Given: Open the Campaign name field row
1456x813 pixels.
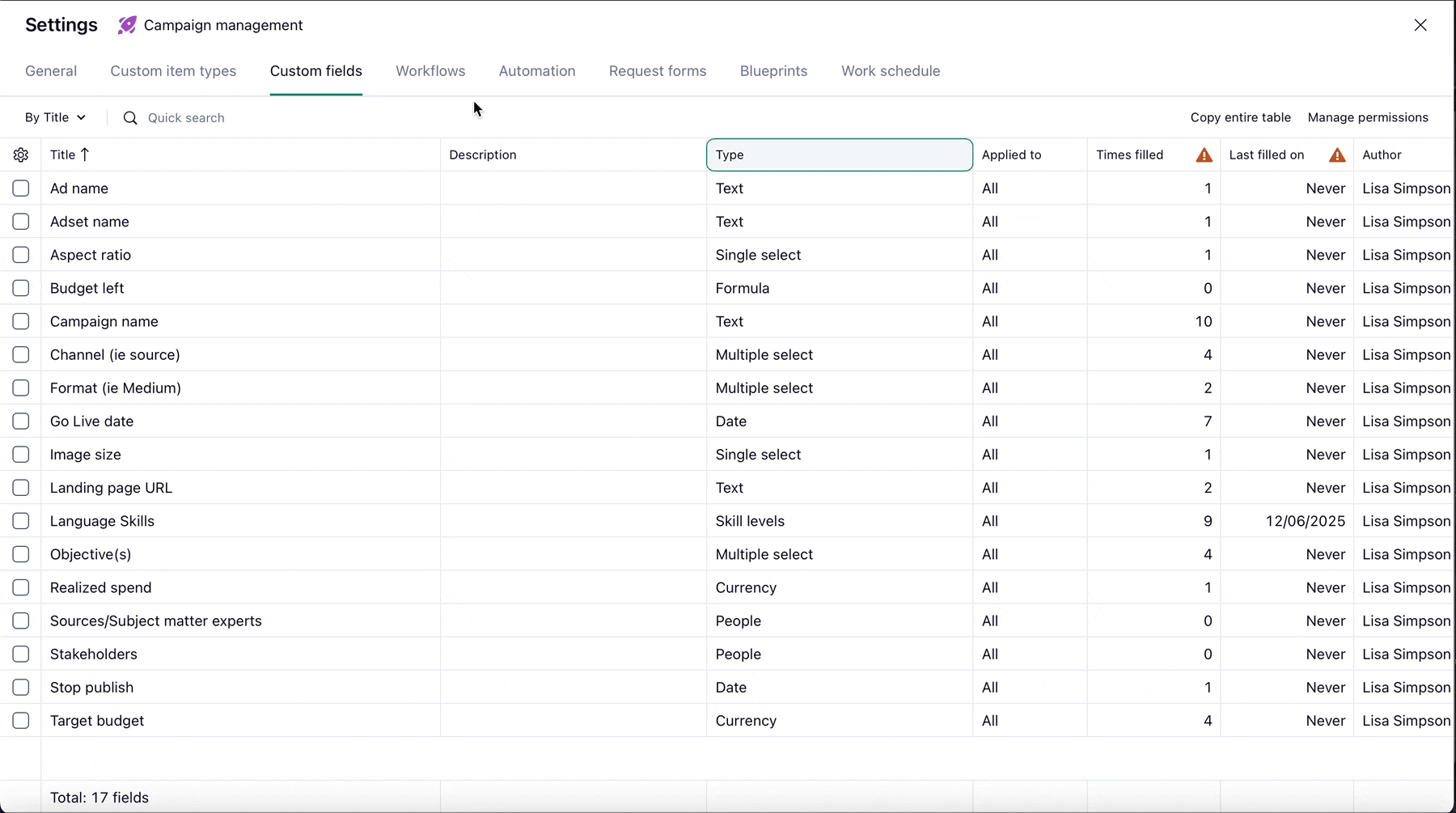Looking at the screenshot, I should 104,322.
